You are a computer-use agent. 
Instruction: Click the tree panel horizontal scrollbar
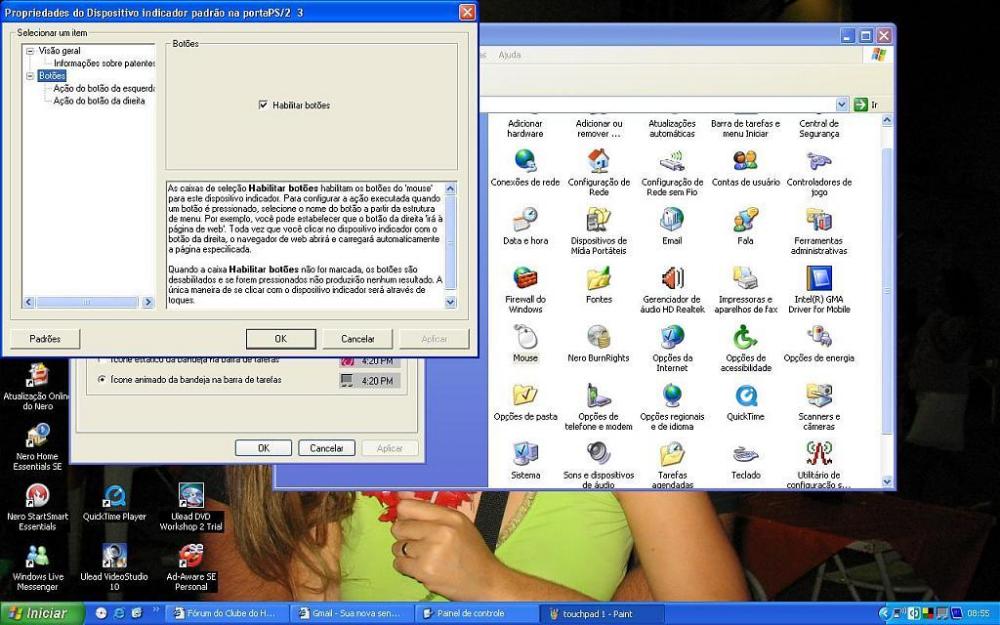(x=85, y=301)
